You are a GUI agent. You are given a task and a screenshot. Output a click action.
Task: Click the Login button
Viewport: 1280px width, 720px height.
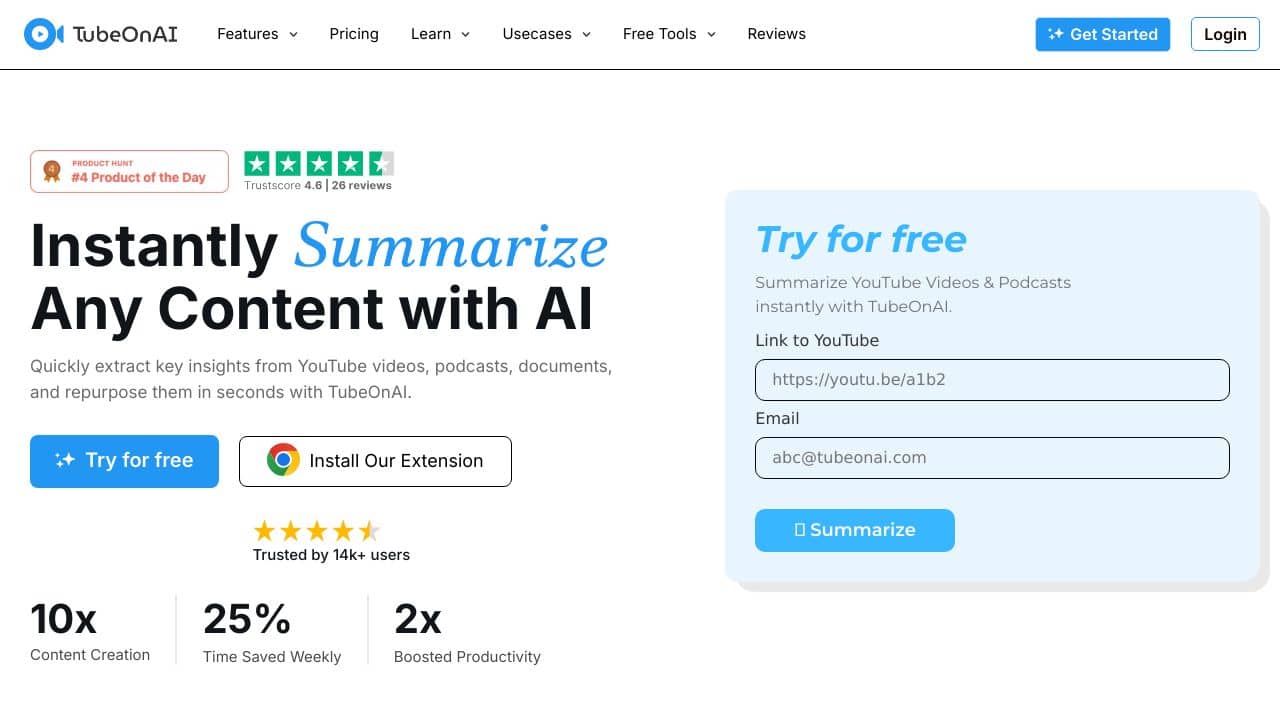click(1225, 34)
